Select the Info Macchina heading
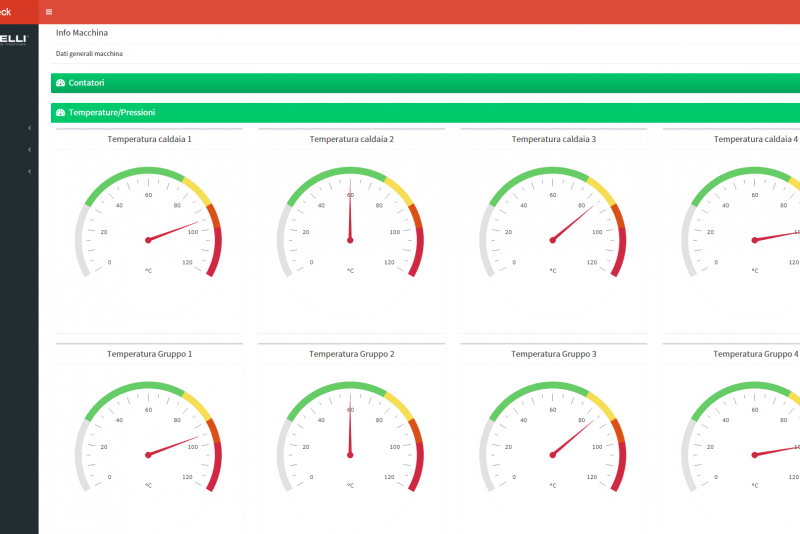Screen dimensions: 800x534 point(82,33)
